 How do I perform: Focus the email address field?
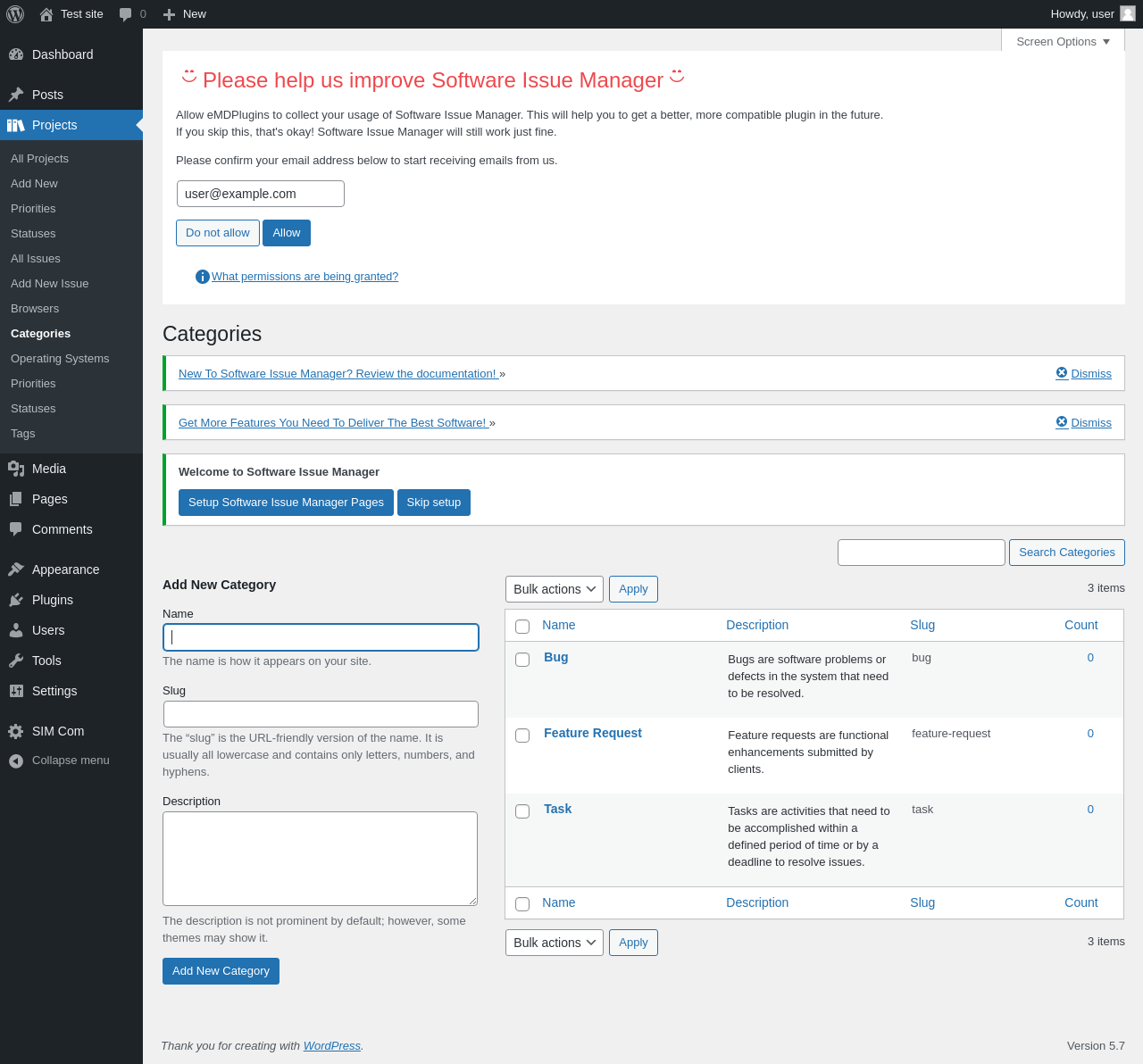(x=261, y=194)
